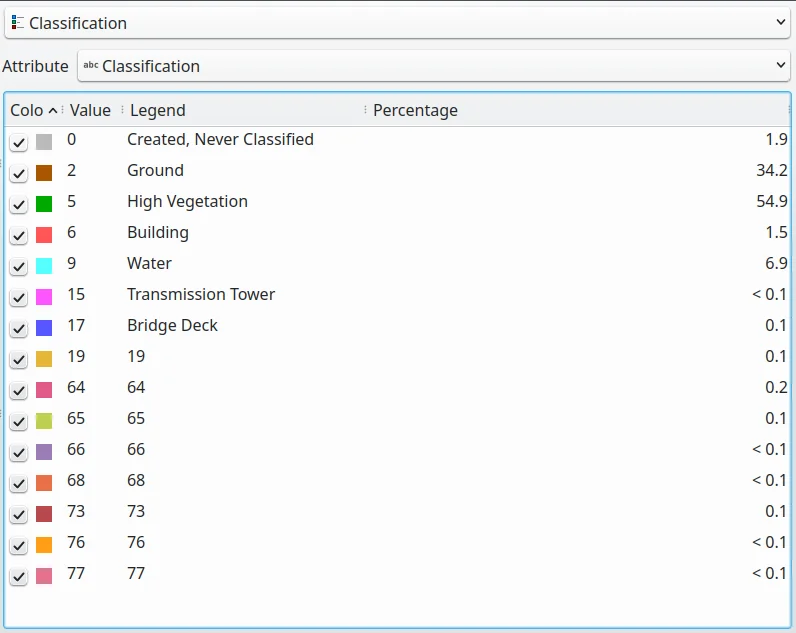Disable the Water class checkbox
The image size is (796, 633).
(x=19, y=266)
